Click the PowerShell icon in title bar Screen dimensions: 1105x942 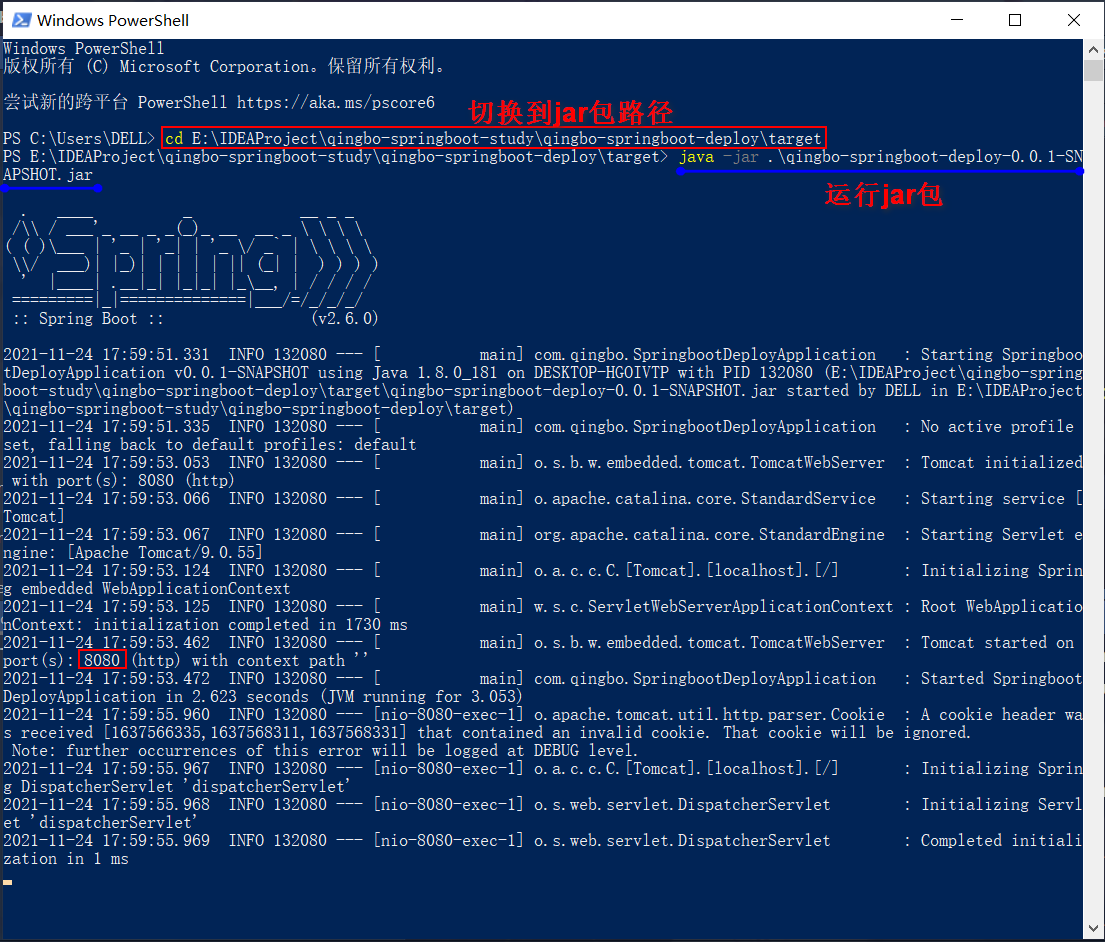pyautogui.click(x=21, y=20)
